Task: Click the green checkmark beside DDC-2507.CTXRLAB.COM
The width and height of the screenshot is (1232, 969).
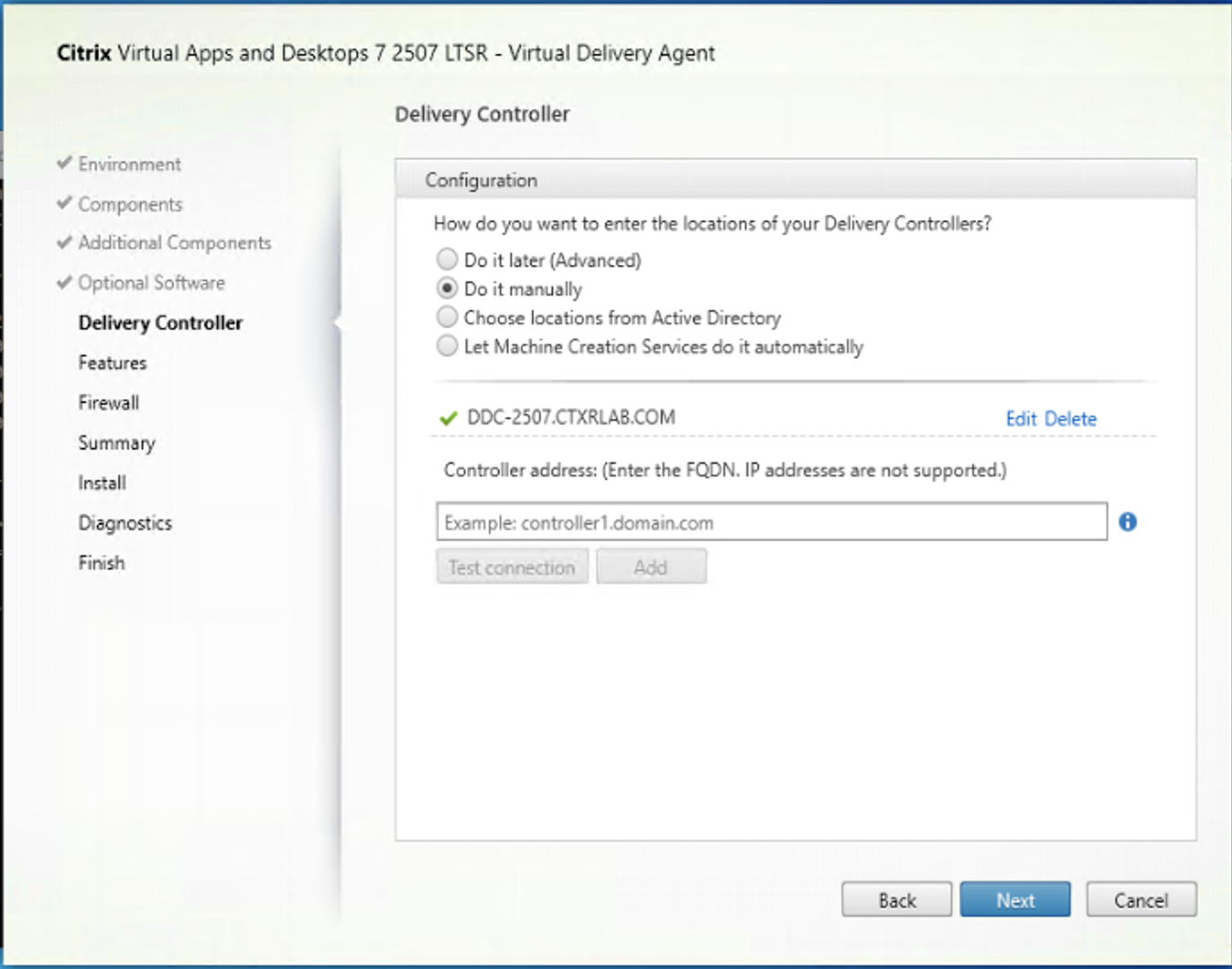Action: tap(448, 416)
